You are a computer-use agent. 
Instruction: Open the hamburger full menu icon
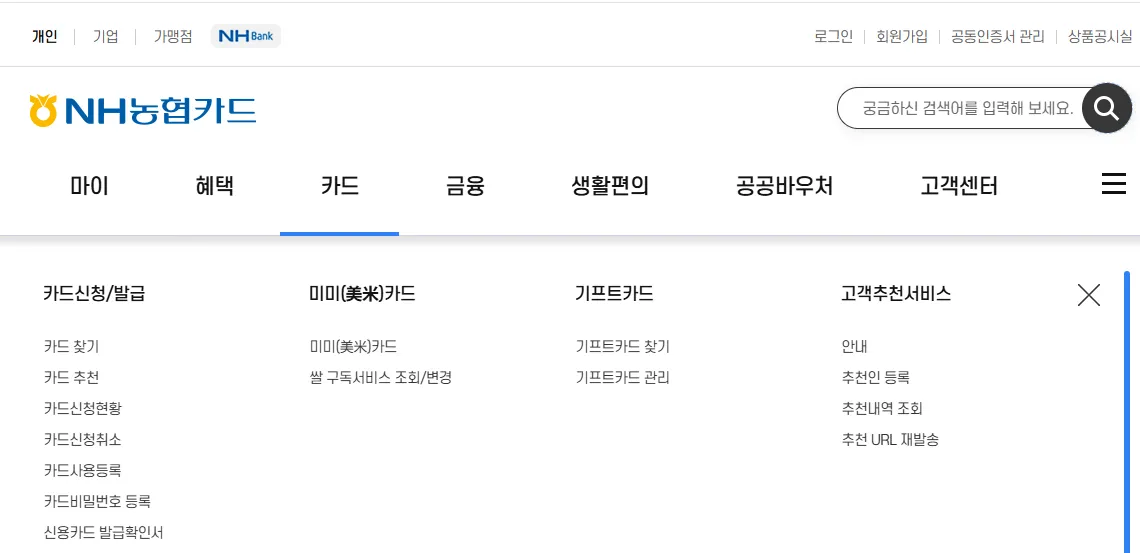tap(1113, 185)
